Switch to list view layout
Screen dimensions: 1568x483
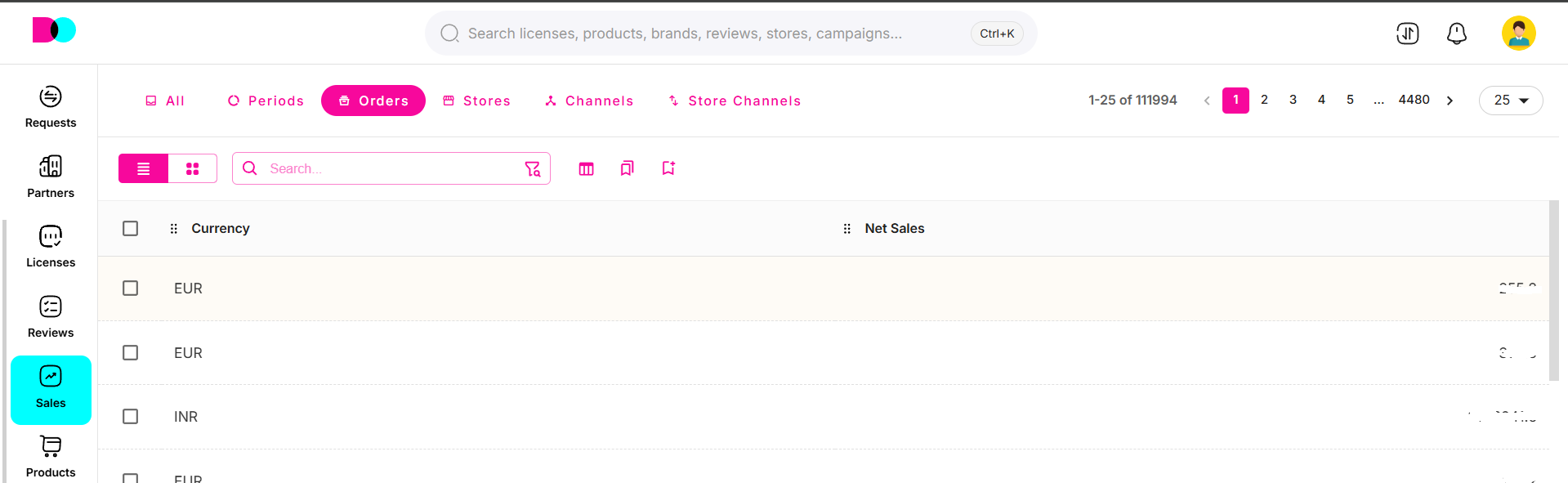143,168
